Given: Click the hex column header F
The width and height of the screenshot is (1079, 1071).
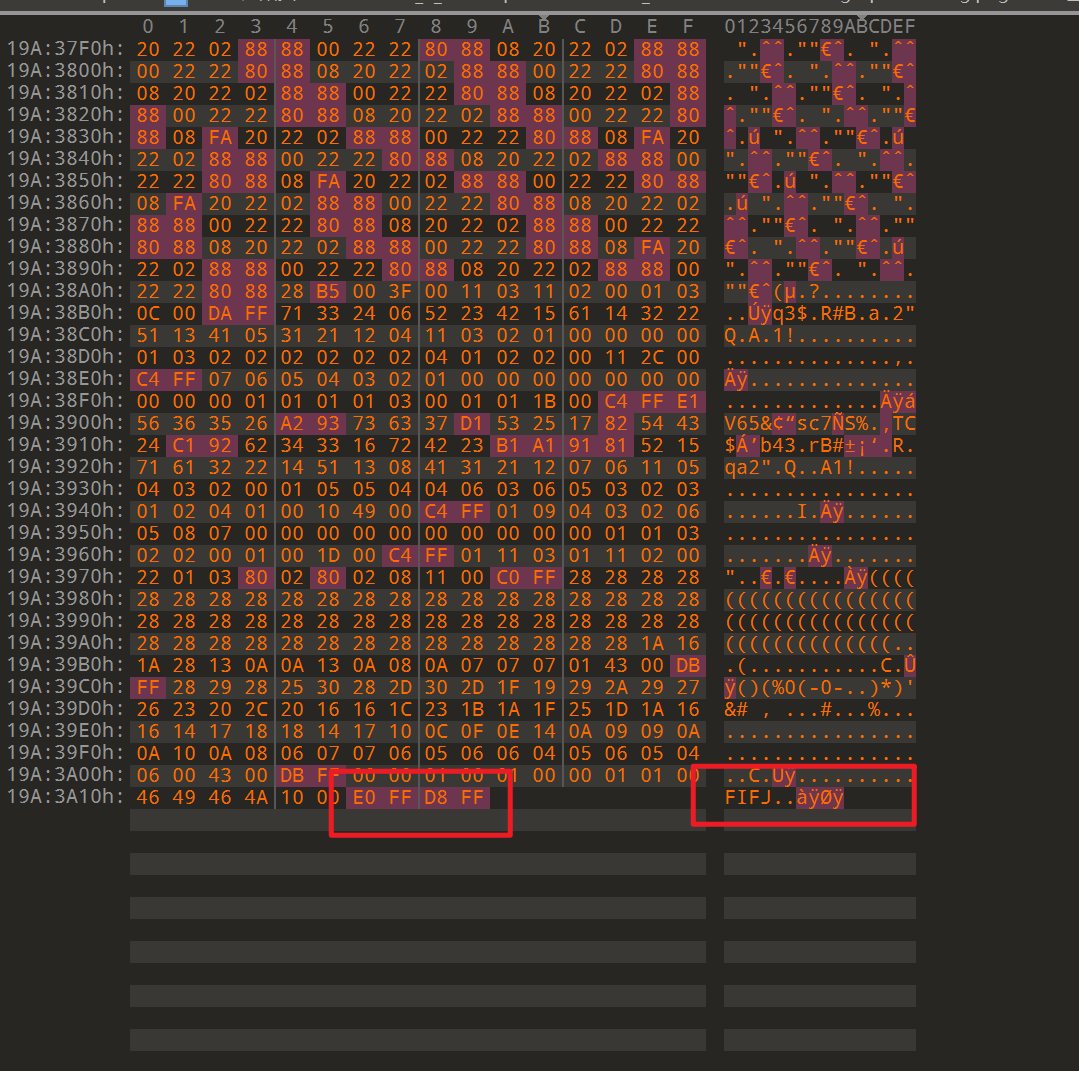Looking at the screenshot, I should pos(687,26).
